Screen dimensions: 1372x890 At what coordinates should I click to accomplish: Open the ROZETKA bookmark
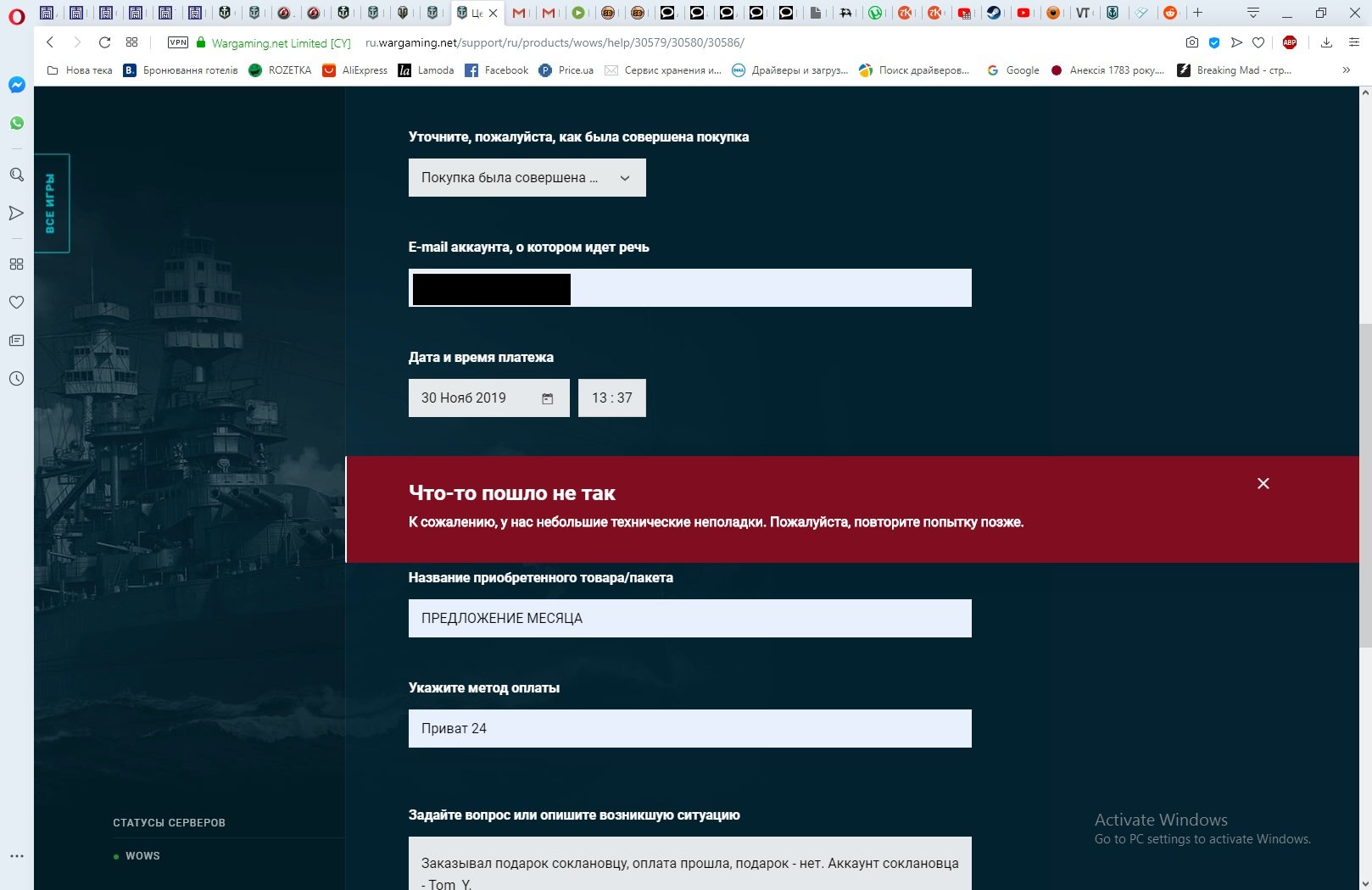(x=280, y=70)
